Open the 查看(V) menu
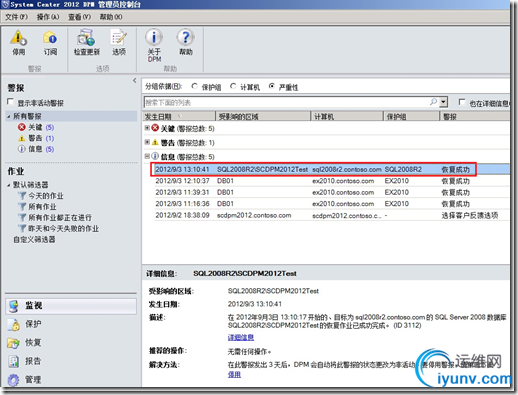The width and height of the screenshot is (518, 395). [79, 17]
